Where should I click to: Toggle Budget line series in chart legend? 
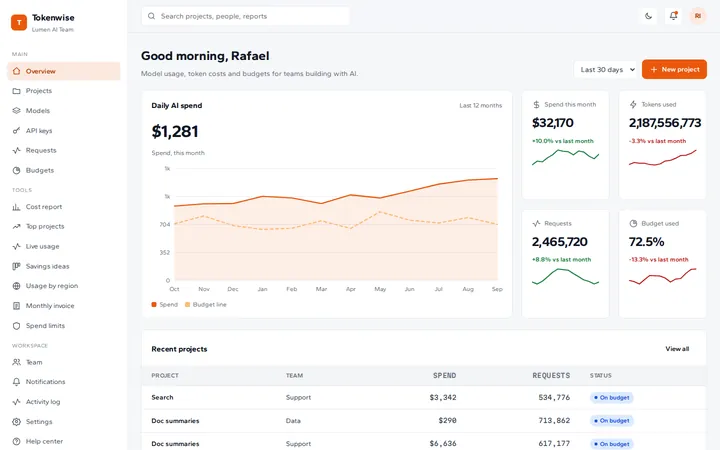coord(206,304)
